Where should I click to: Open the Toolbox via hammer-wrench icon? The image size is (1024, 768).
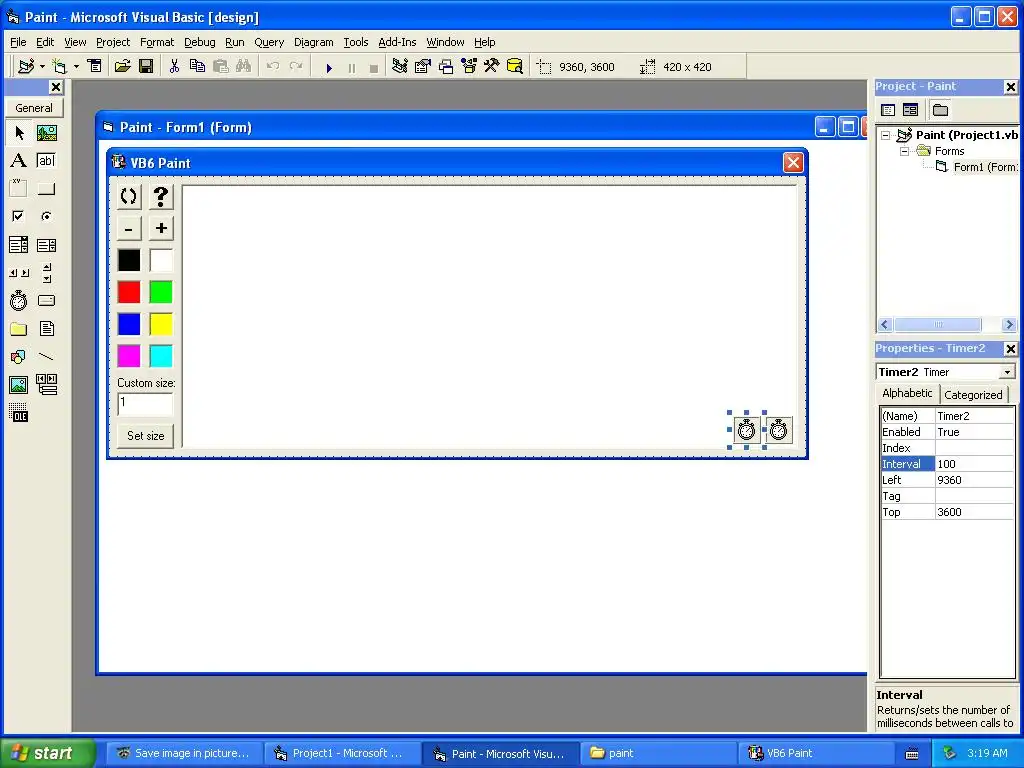click(492, 67)
